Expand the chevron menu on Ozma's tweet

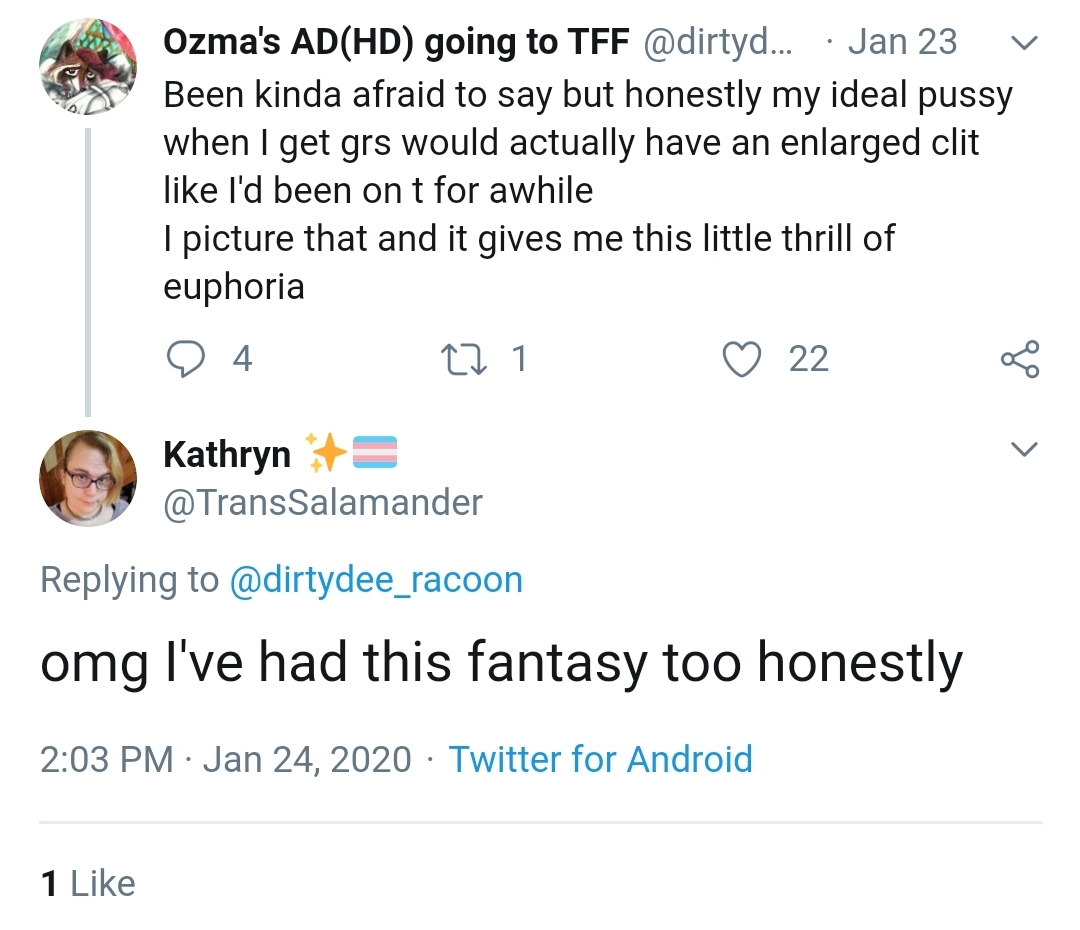coord(1024,43)
